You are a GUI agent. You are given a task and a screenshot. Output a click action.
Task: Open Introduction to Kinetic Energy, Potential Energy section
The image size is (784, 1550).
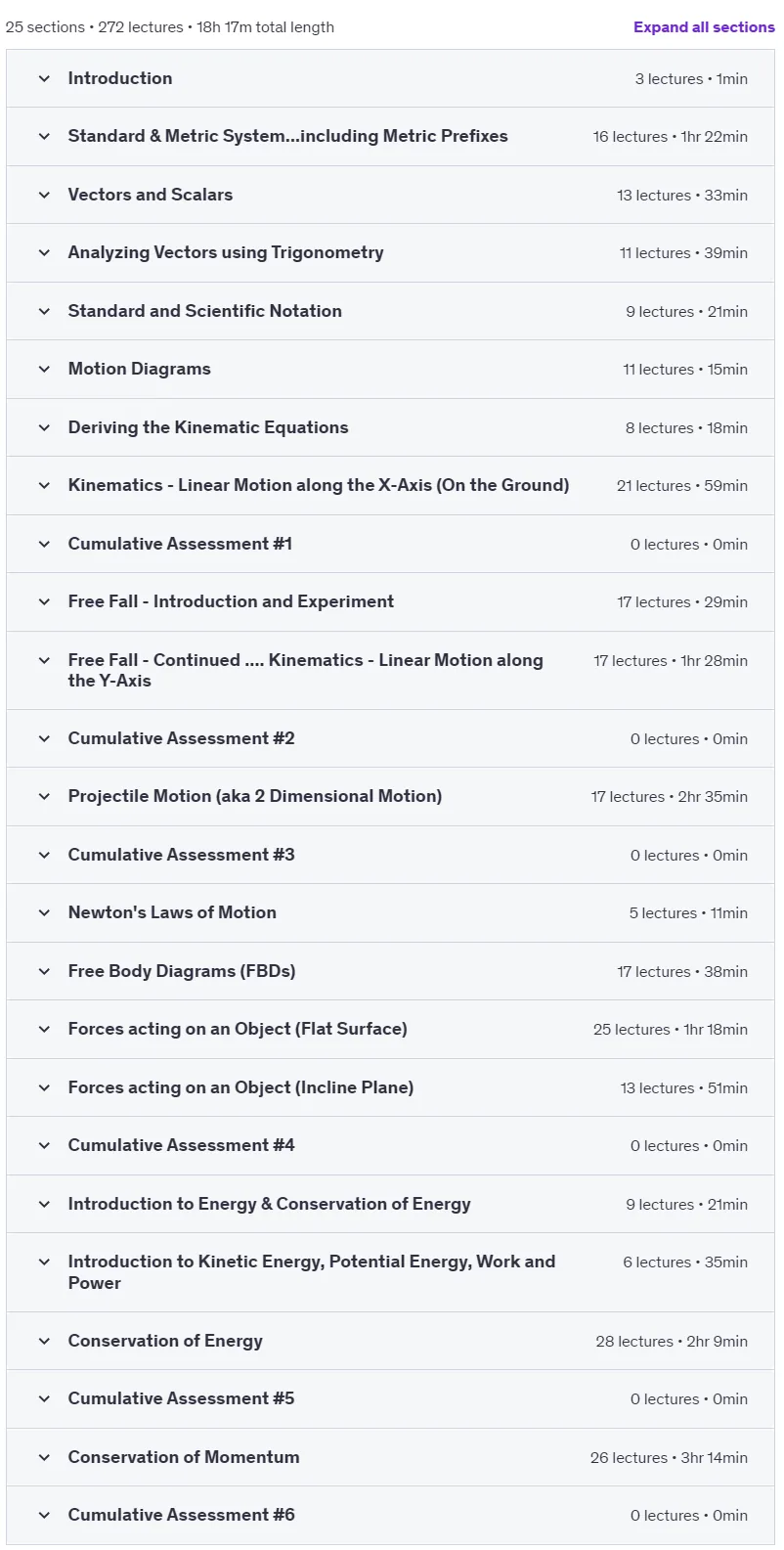pyautogui.click(x=312, y=1272)
